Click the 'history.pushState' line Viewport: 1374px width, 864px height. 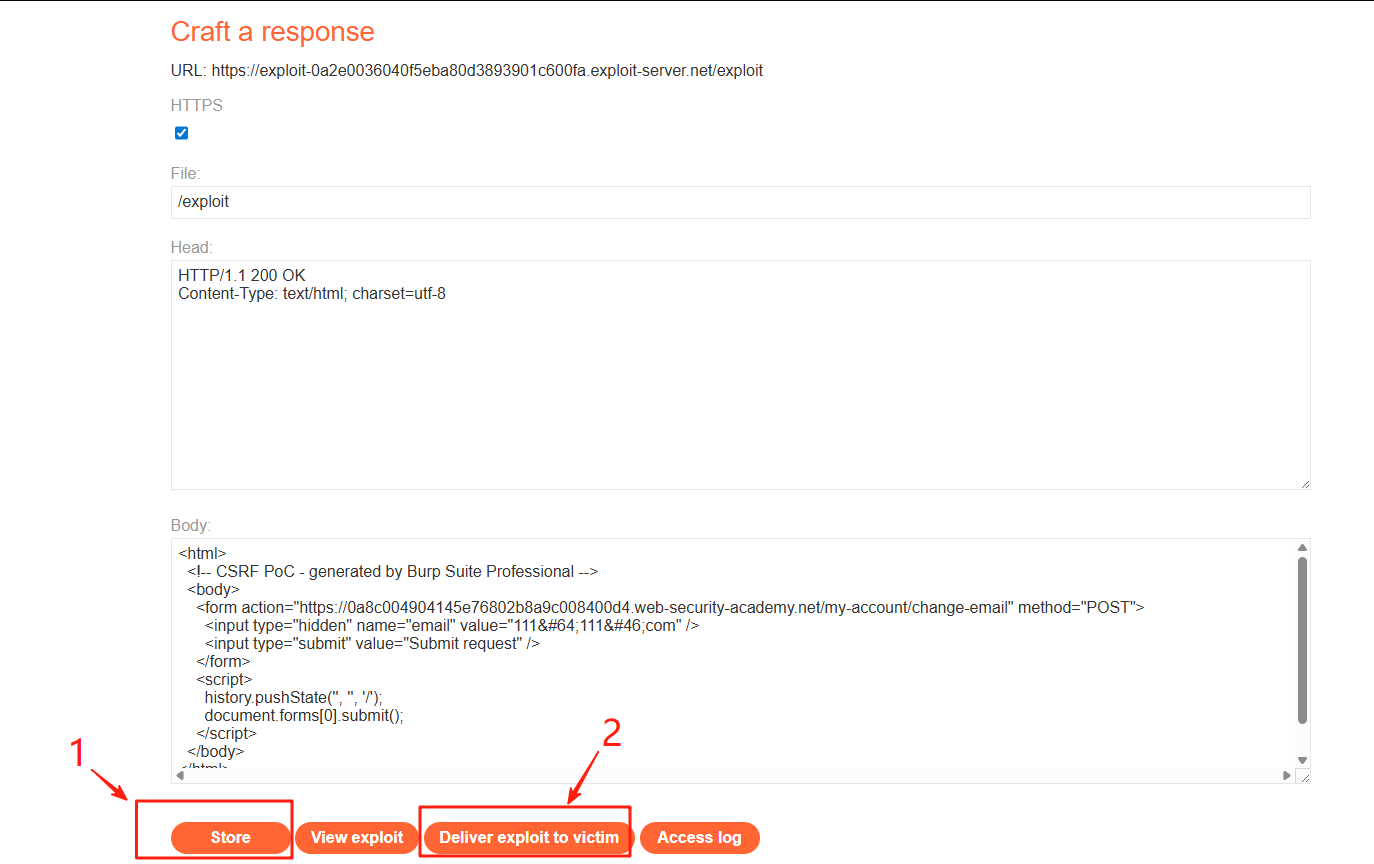click(x=294, y=698)
